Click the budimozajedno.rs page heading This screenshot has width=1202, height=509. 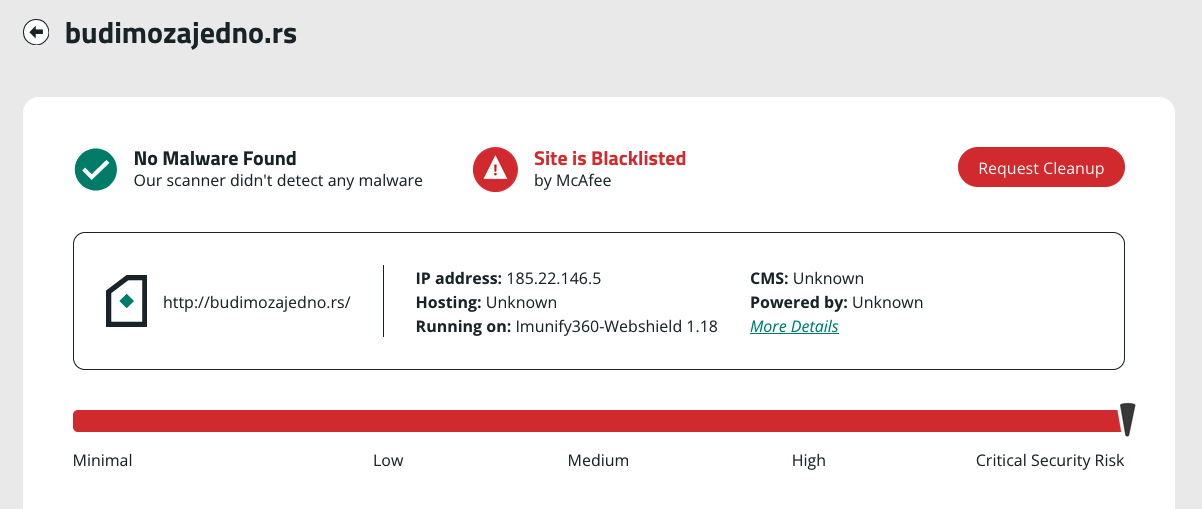(x=181, y=33)
